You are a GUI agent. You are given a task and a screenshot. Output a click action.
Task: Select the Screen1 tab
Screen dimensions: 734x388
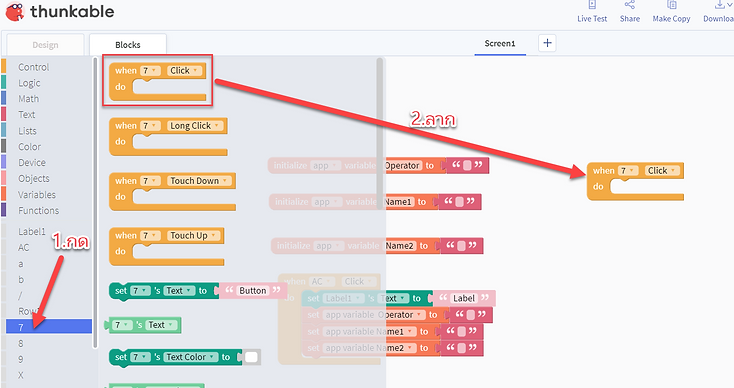(499, 44)
